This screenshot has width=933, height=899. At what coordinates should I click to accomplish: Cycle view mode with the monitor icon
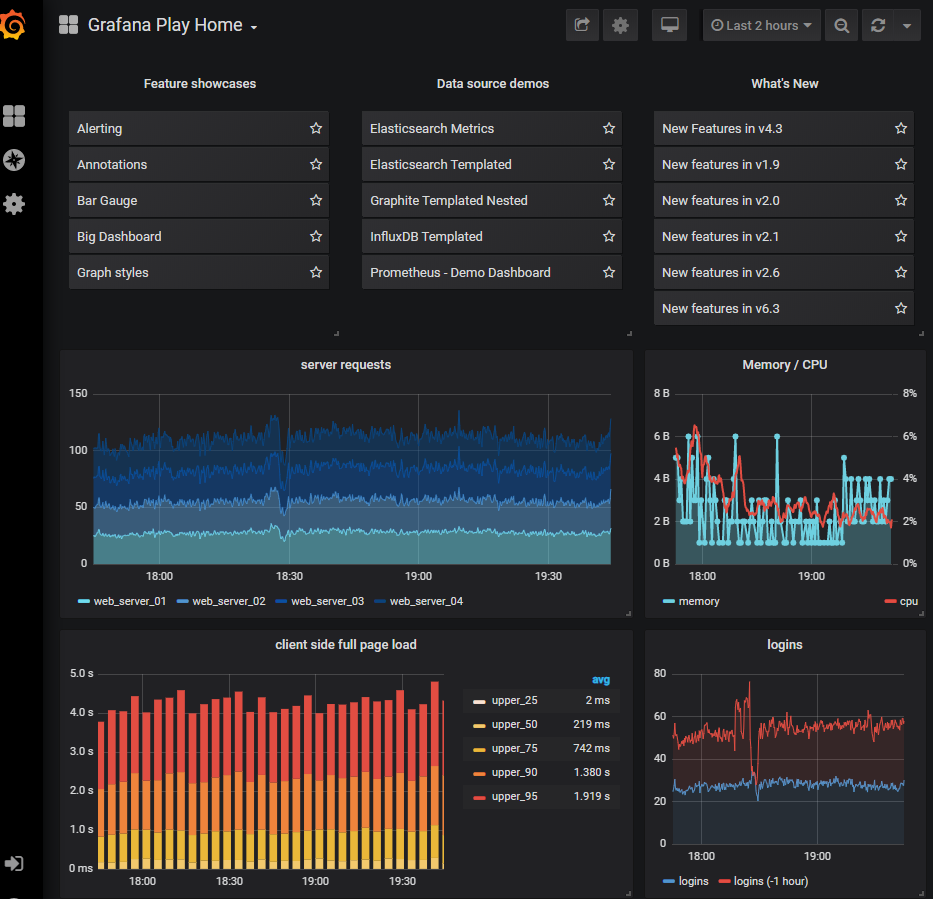(x=669, y=25)
